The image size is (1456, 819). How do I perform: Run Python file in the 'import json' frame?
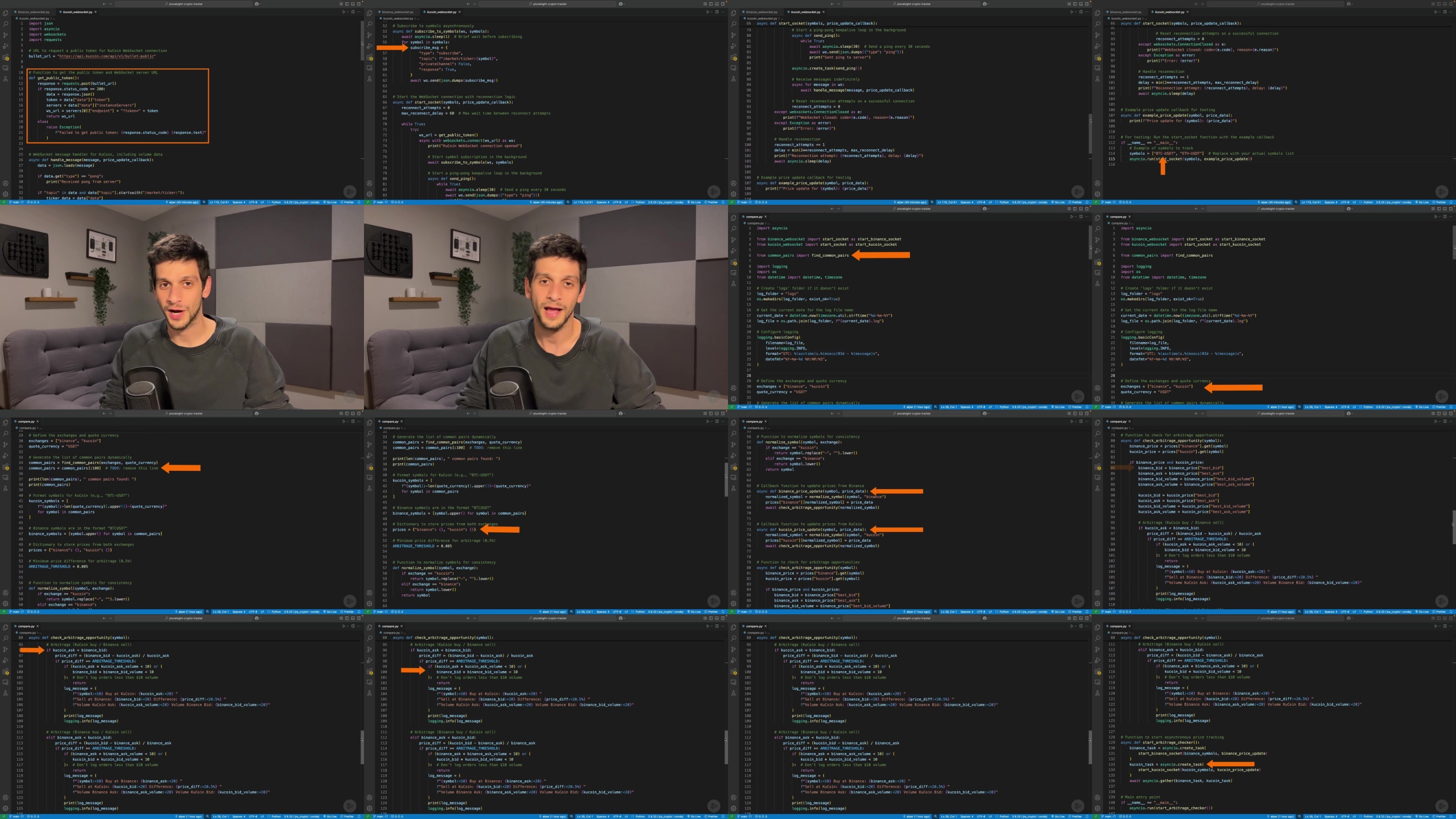pyautogui.click(x=344, y=12)
